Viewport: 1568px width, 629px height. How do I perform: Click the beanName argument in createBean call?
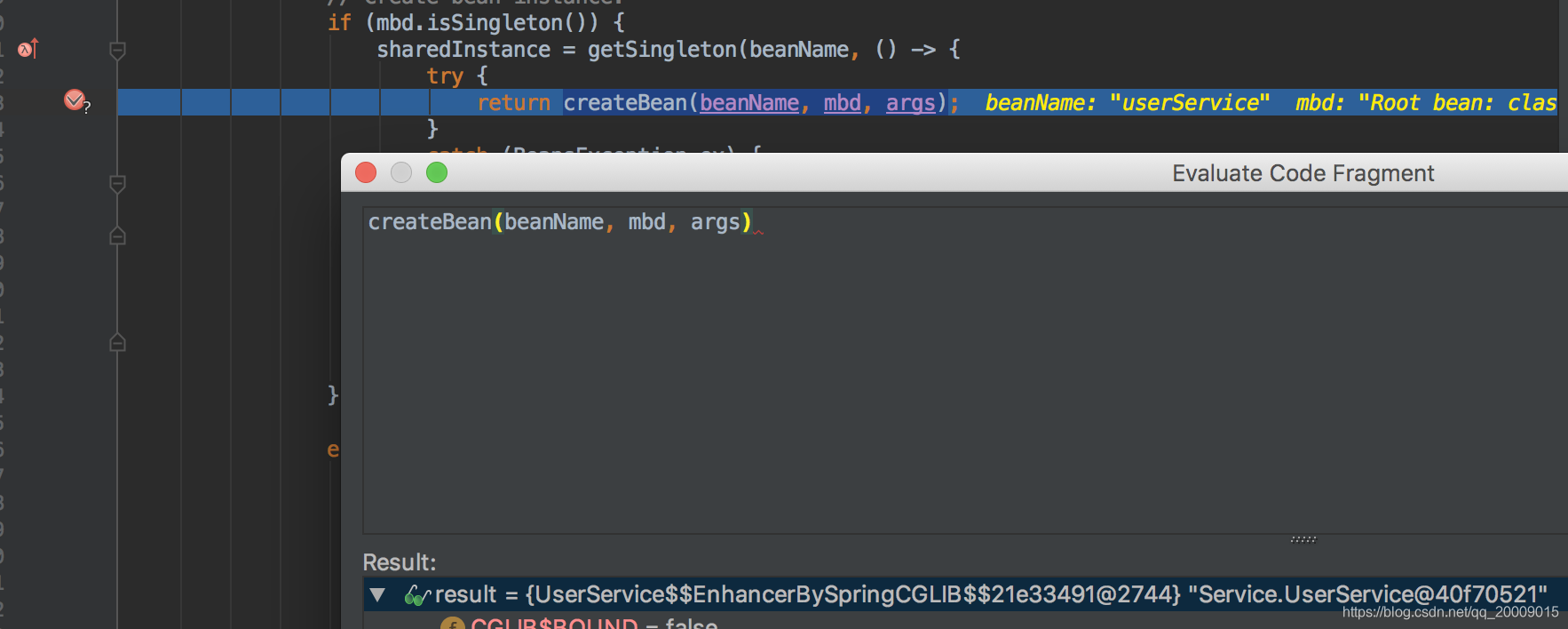click(x=749, y=103)
